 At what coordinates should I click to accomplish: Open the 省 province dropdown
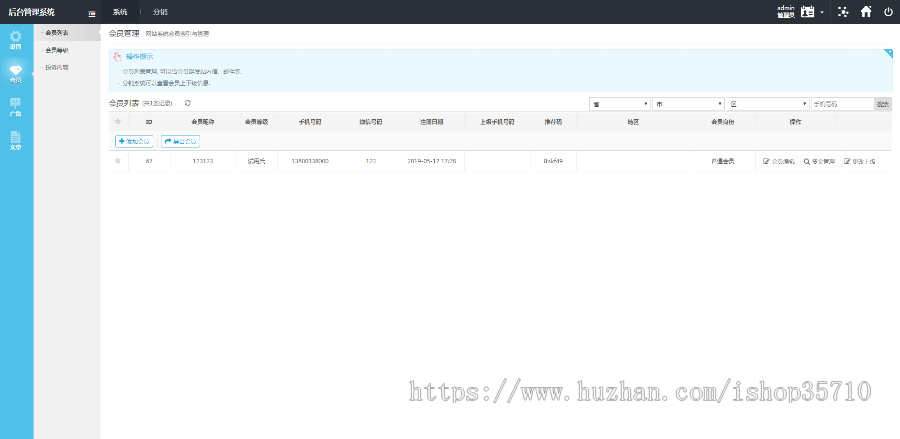(x=620, y=104)
